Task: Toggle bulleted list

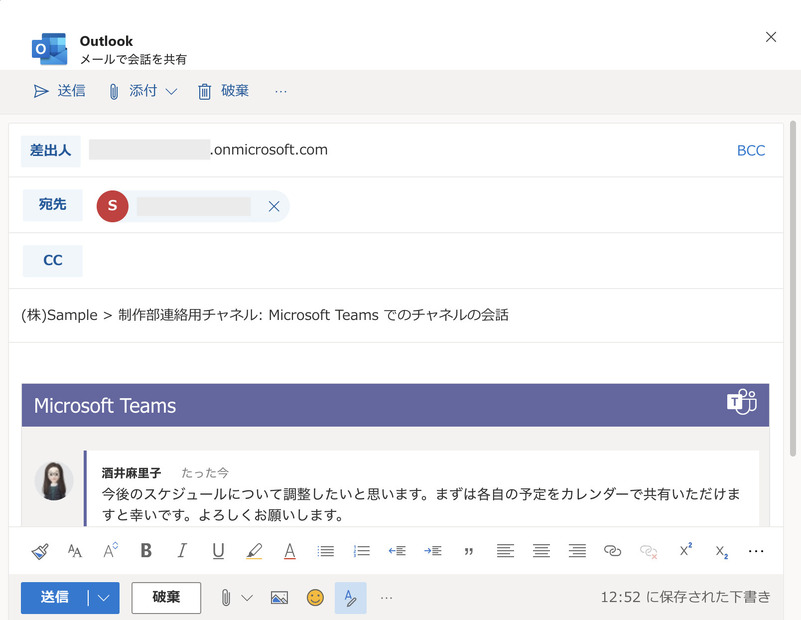Action: [x=325, y=551]
